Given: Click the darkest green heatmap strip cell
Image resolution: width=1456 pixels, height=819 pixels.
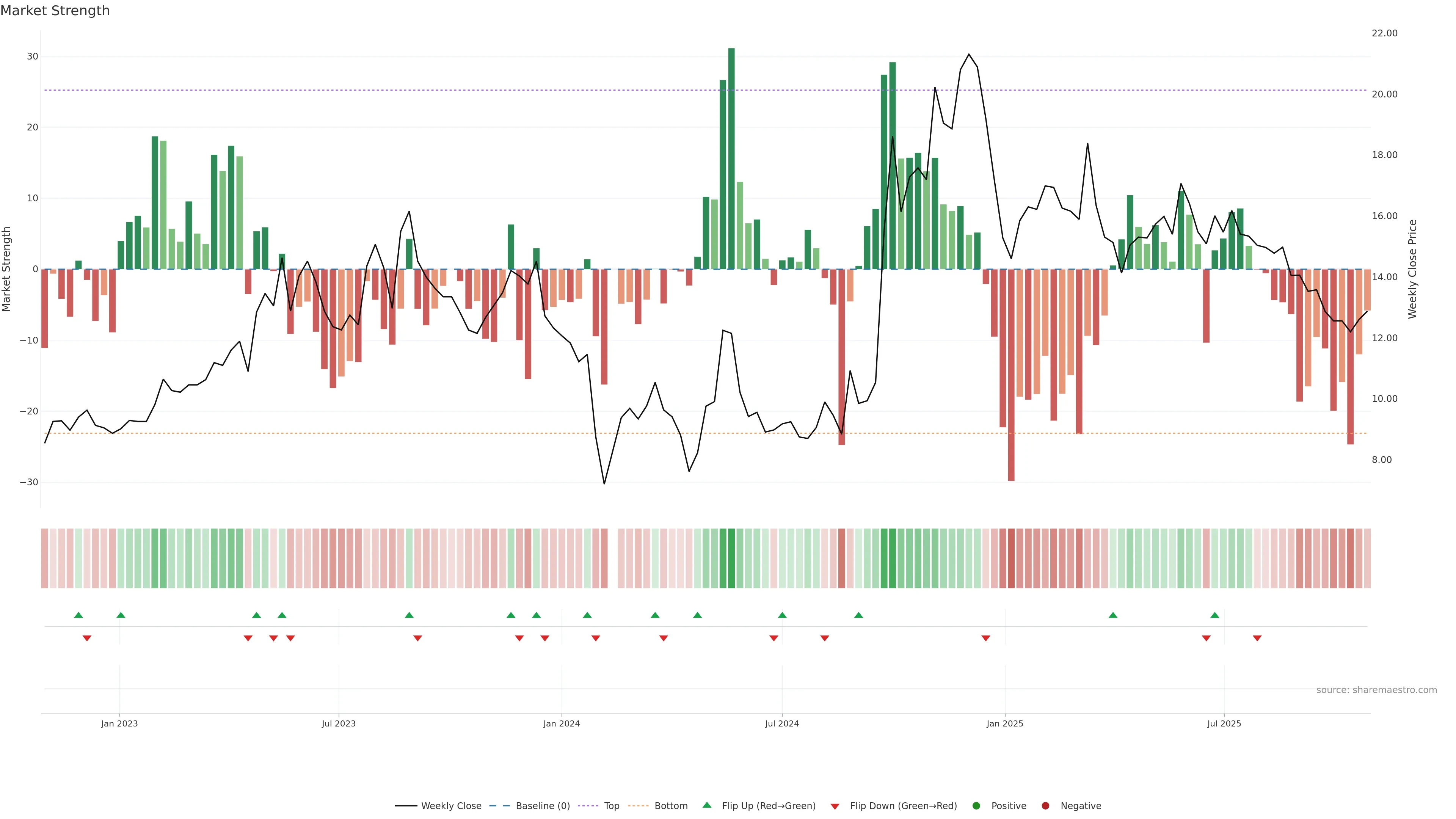Looking at the screenshot, I should 731,559.
